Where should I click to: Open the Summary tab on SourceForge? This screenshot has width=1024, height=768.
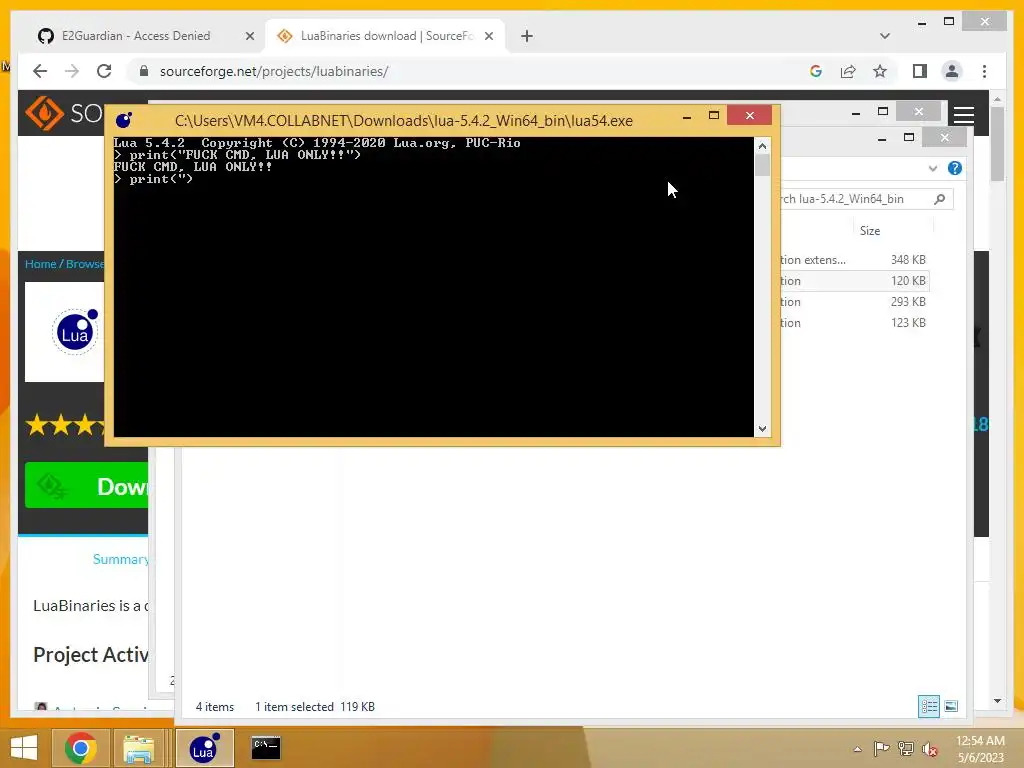pyautogui.click(x=120, y=559)
